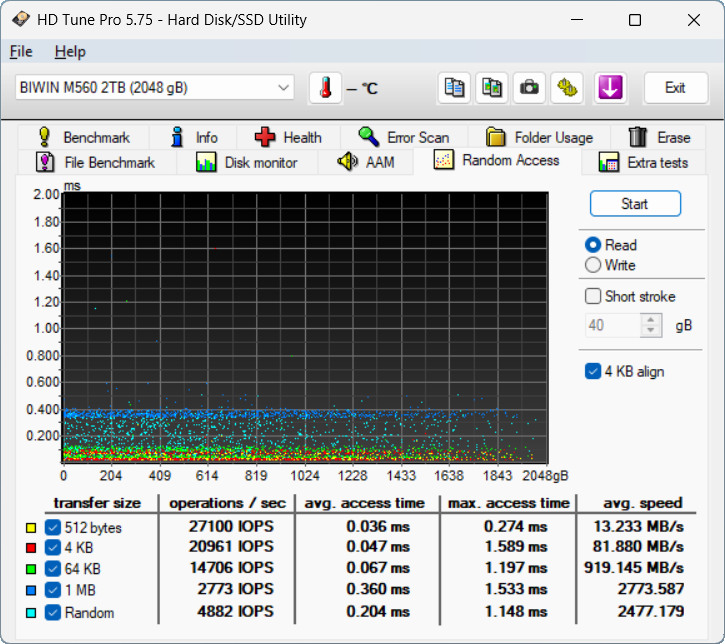Click the blue 1 MB color swatch
This screenshot has width=725, height=644.
(31, 590)
